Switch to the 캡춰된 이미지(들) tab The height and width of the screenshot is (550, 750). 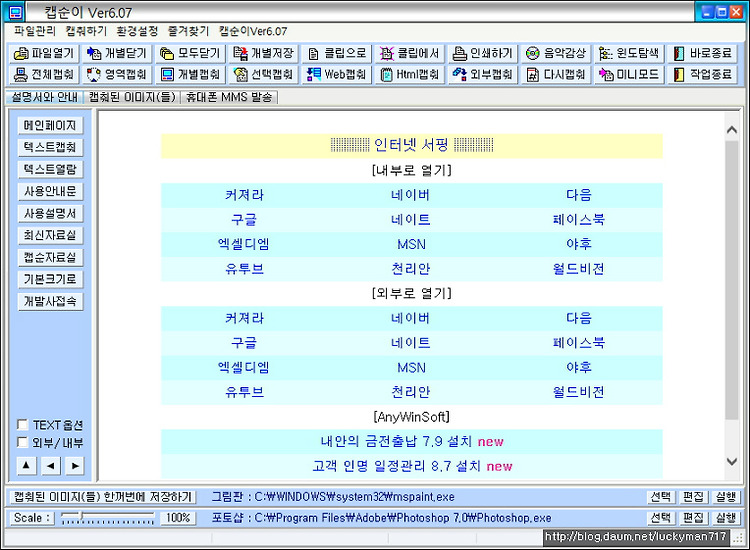132,97
